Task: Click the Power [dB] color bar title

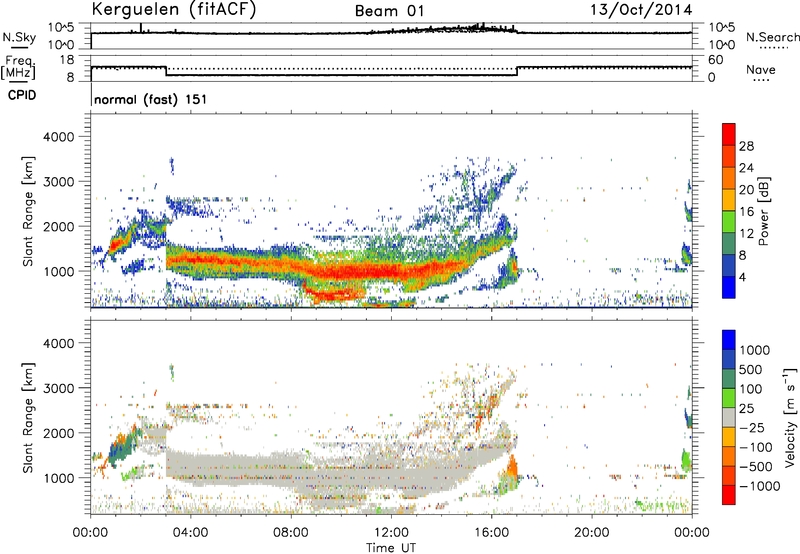Action: pyautogui.click(x=763, y=211)
